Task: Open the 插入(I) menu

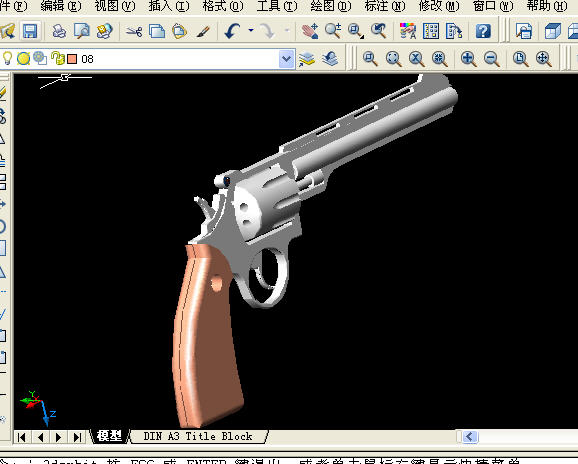Action: click(169, 6)
